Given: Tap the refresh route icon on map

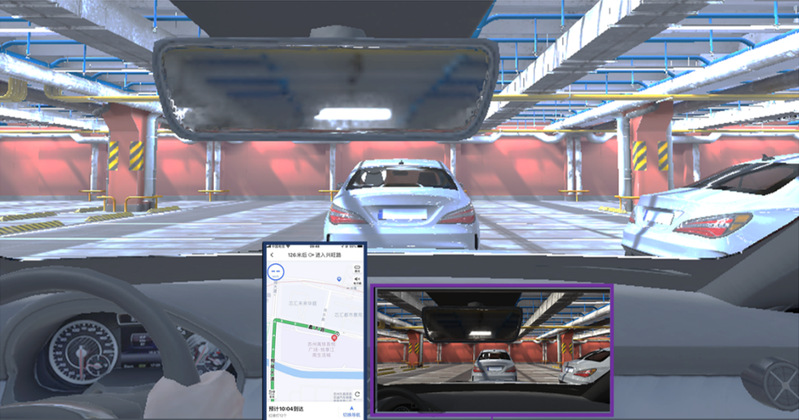Looking at the screenshot, I should (358, 394).
